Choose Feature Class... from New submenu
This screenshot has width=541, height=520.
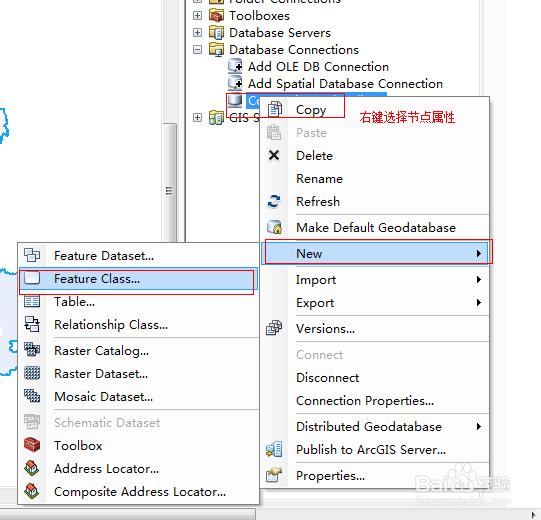pyautogui.click(x=138, y=278)
